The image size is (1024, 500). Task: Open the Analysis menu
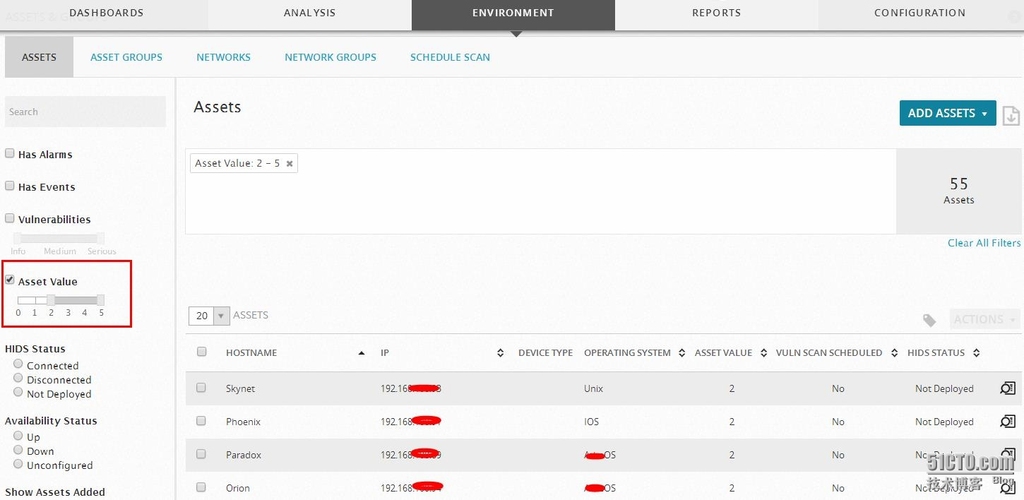point(310,13)
